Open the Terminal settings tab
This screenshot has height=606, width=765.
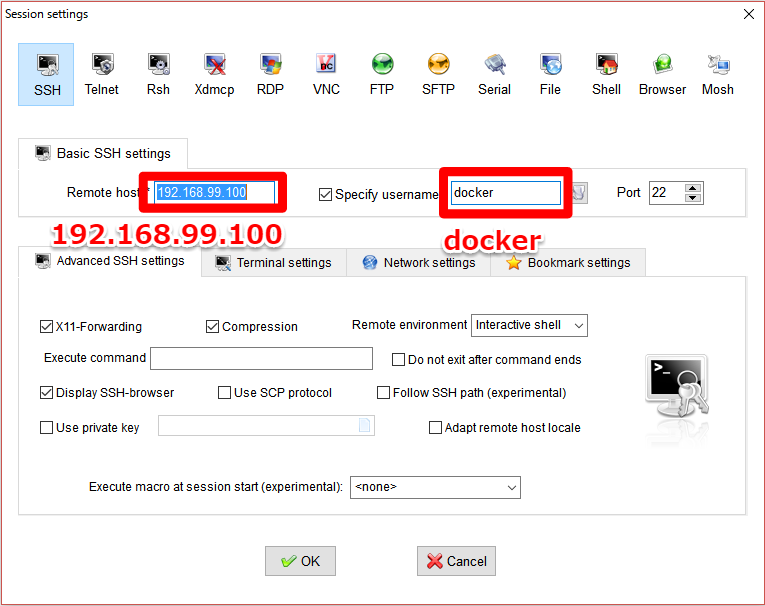point(274,263)
